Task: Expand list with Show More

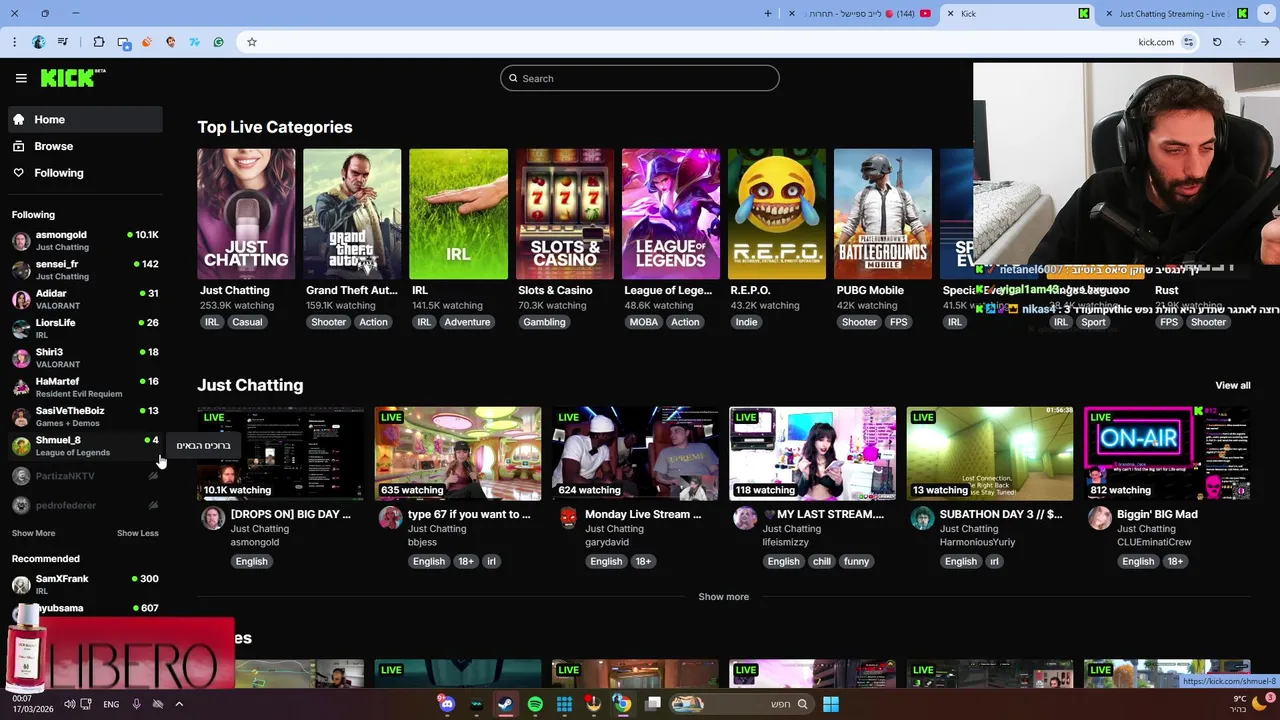Action: [33, 533]
